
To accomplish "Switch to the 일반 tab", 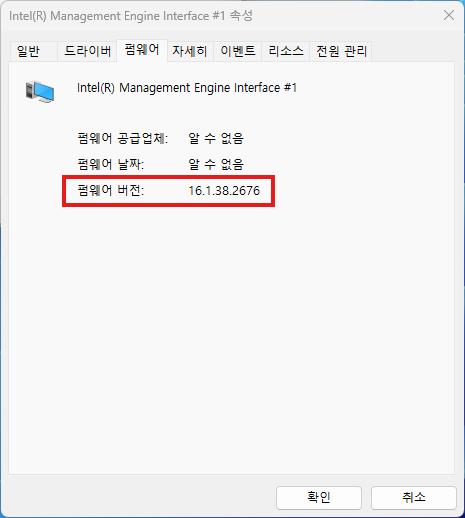I will click(28, 51).
